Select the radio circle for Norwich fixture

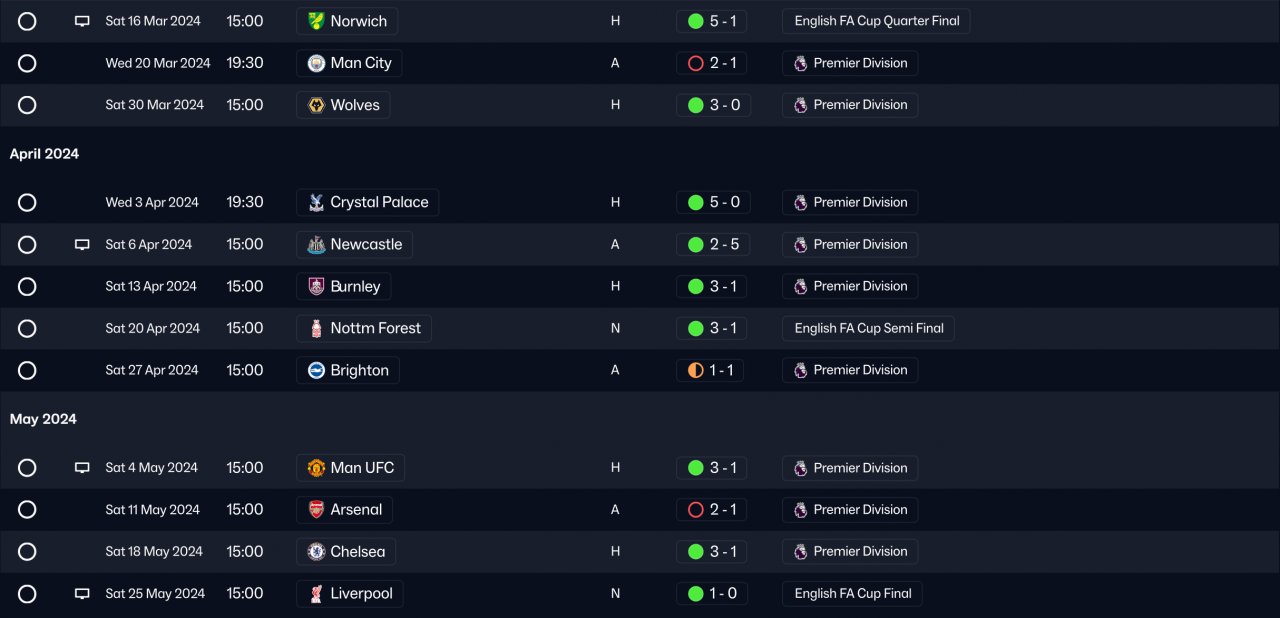(27, 21)
